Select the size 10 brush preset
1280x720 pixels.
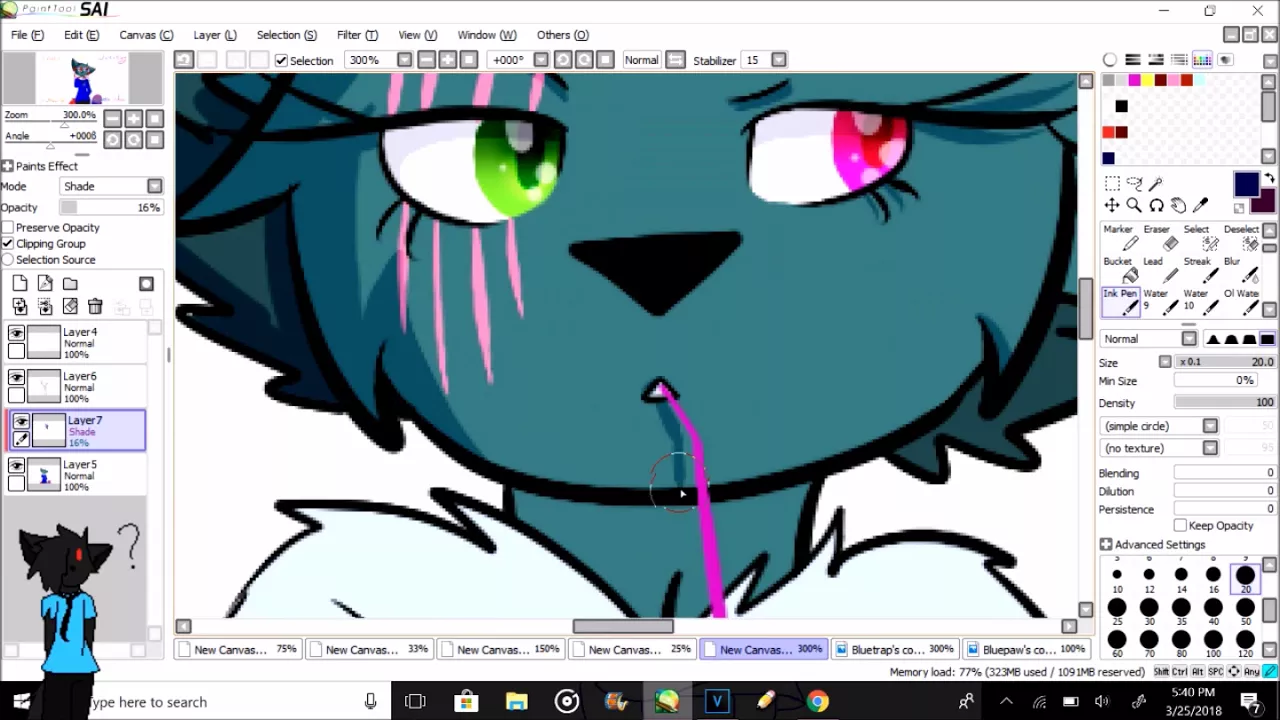click(1117, 578)
